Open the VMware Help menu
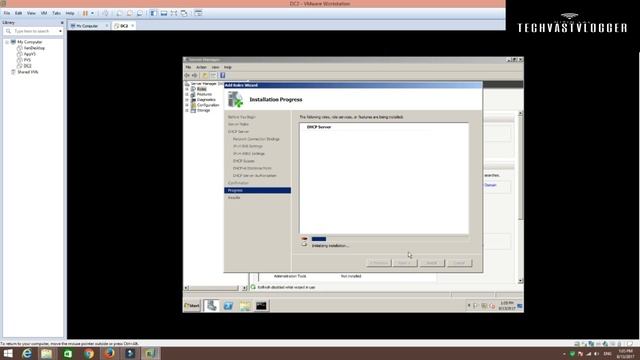640x360 pixels. tap(70, 13)
